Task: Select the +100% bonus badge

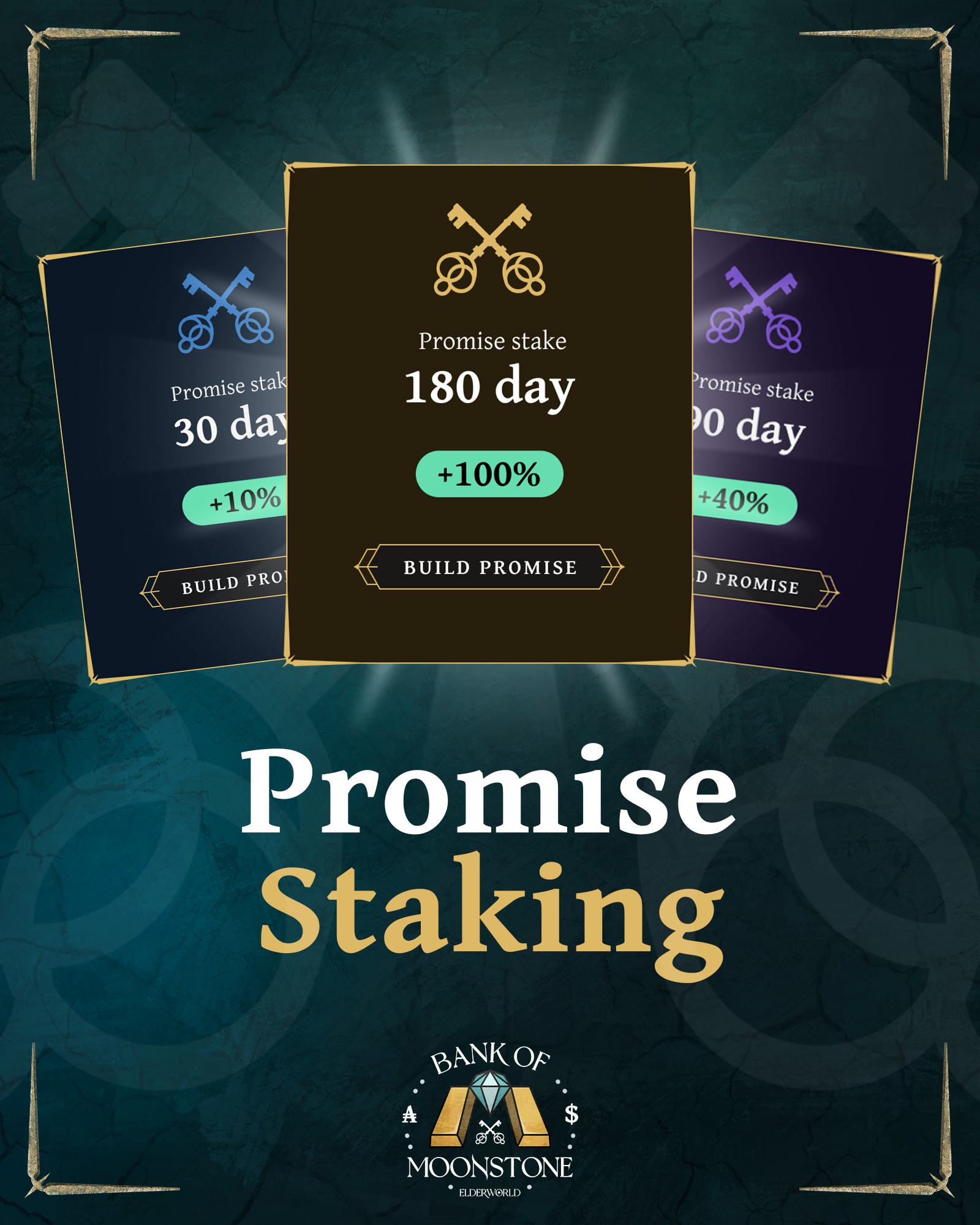Action: (489, 474)
